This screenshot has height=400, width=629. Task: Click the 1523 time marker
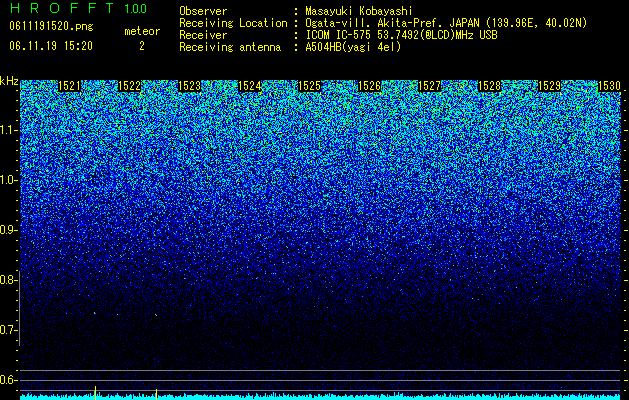tap(189, 86)
